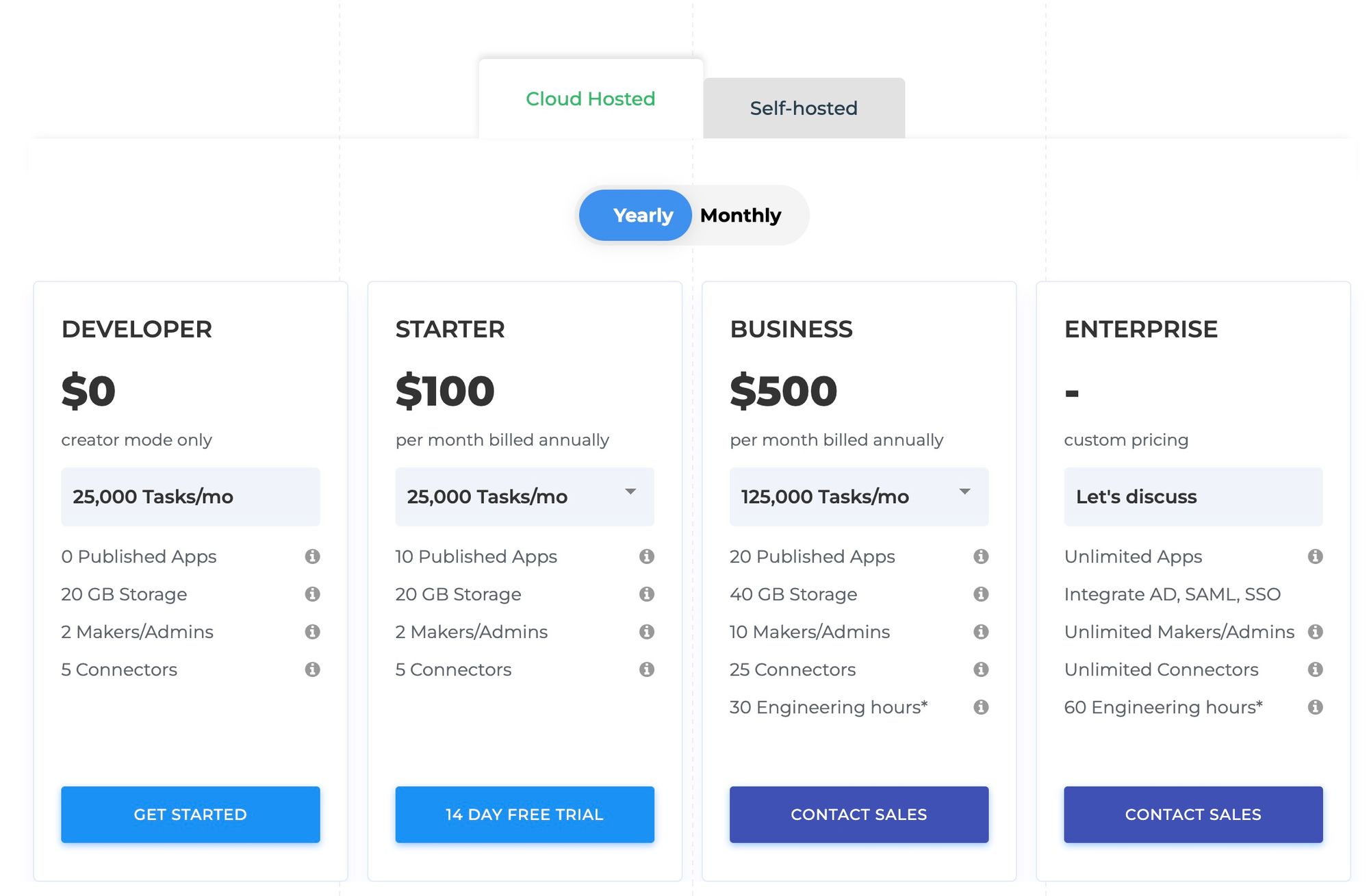Click info icon beside 0 Published Apps
This screenshot has height=896, width=1369.
click(312, 556)
